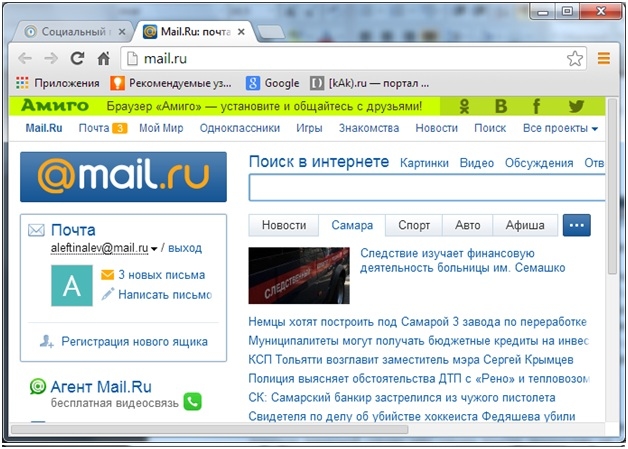628x449 pixels.
Task: Open the Агент Mail.Ru link
Action: 101,387
